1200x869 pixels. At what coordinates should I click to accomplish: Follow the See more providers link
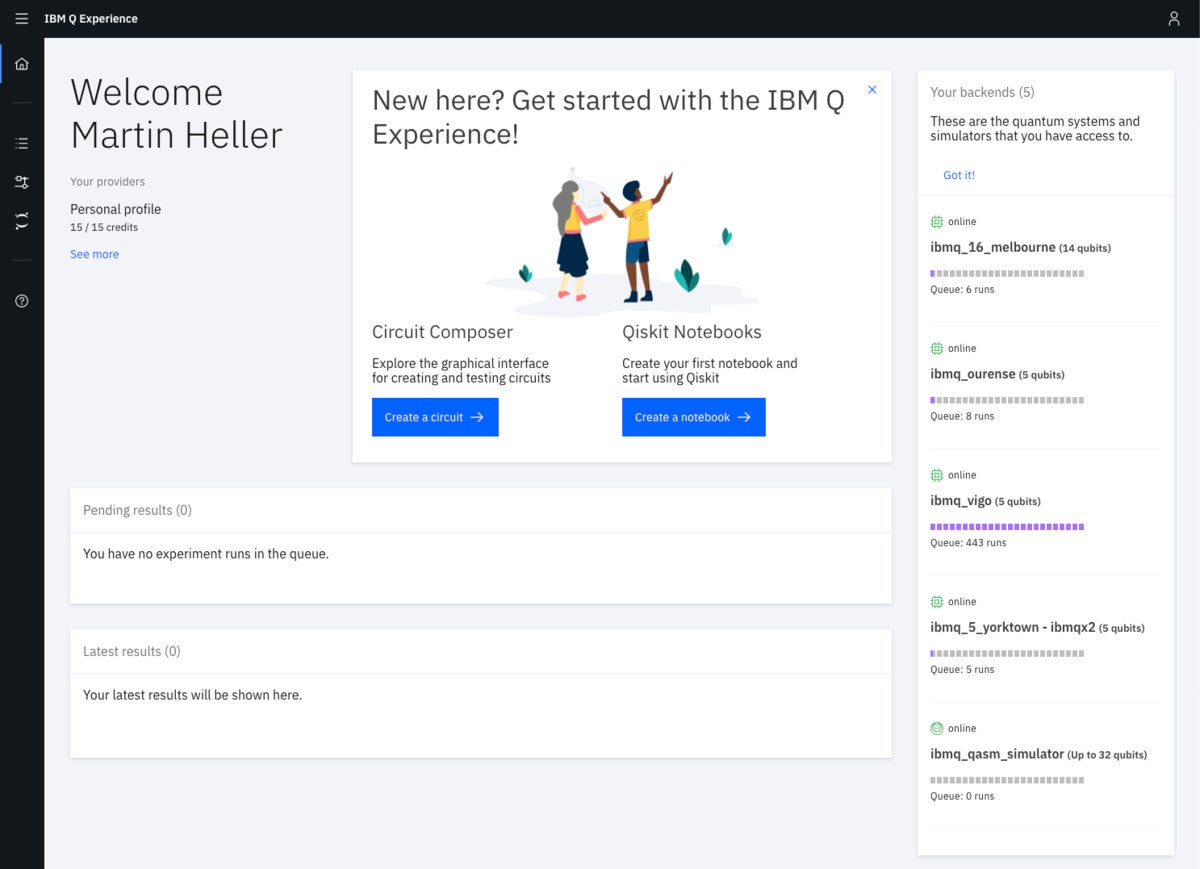point(94,254)
